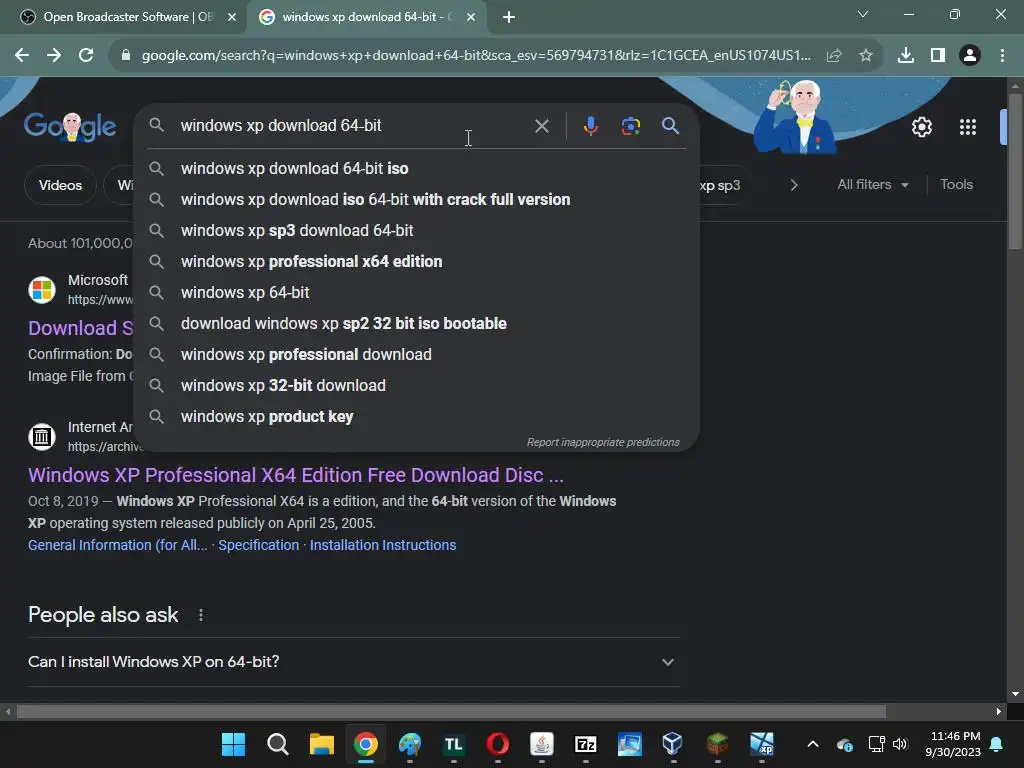1024x768 pixels.
Task: Open VirtualBox from taskbar
Action: coord(673,744)
